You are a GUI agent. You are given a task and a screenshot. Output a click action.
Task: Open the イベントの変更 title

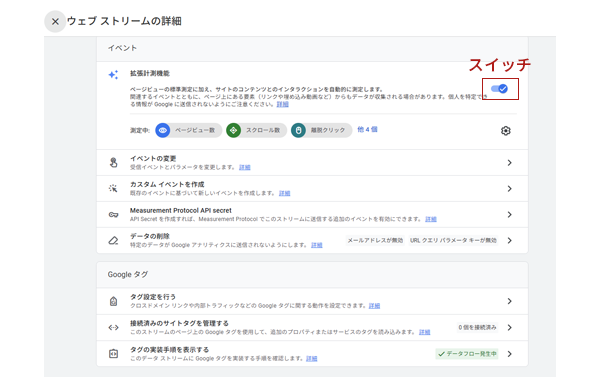tap(153, 159)
